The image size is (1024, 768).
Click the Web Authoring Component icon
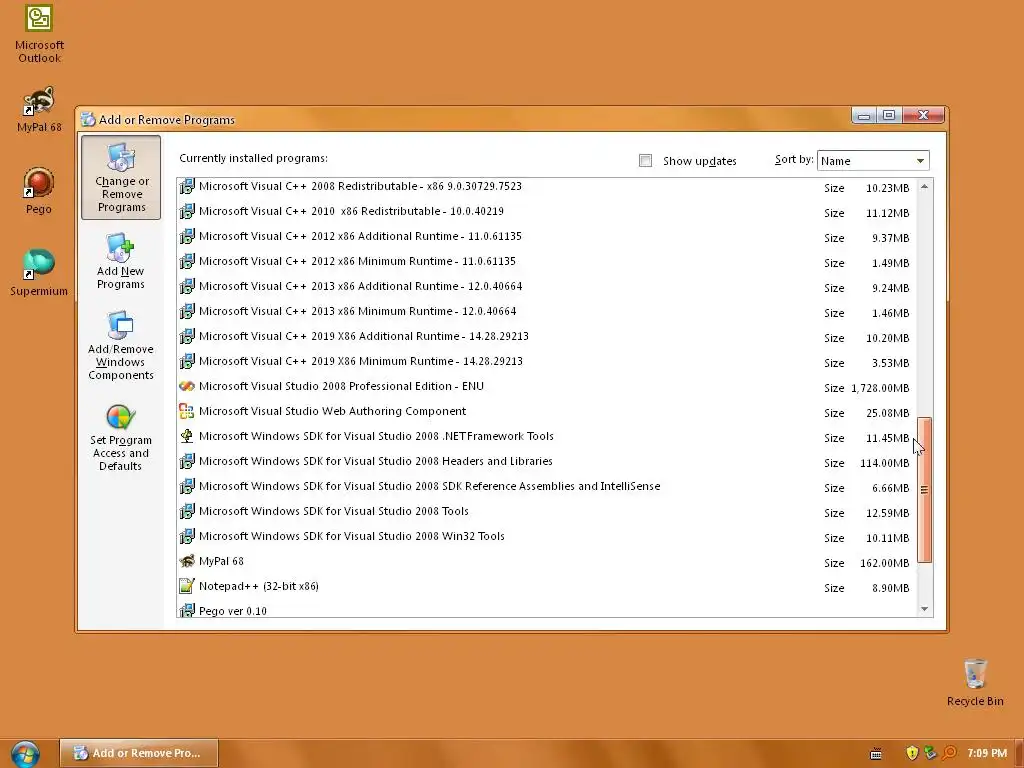pyautogui.click(x=187, y=411)
